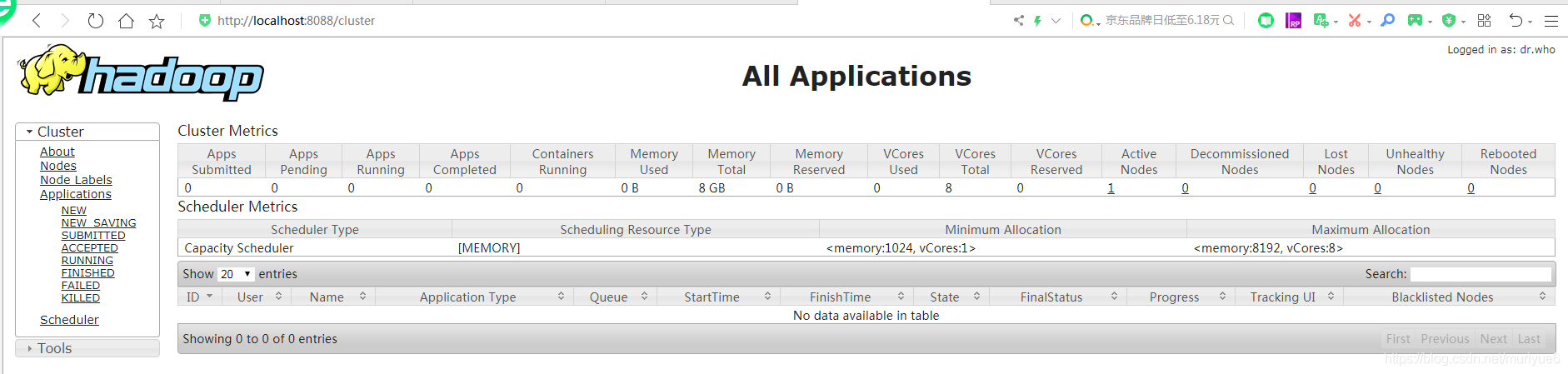Image resolution: width=1568 pixels, height=374 pixels.
Task: Open the Show entries count dropdown
Action: [x=237, y=274]
